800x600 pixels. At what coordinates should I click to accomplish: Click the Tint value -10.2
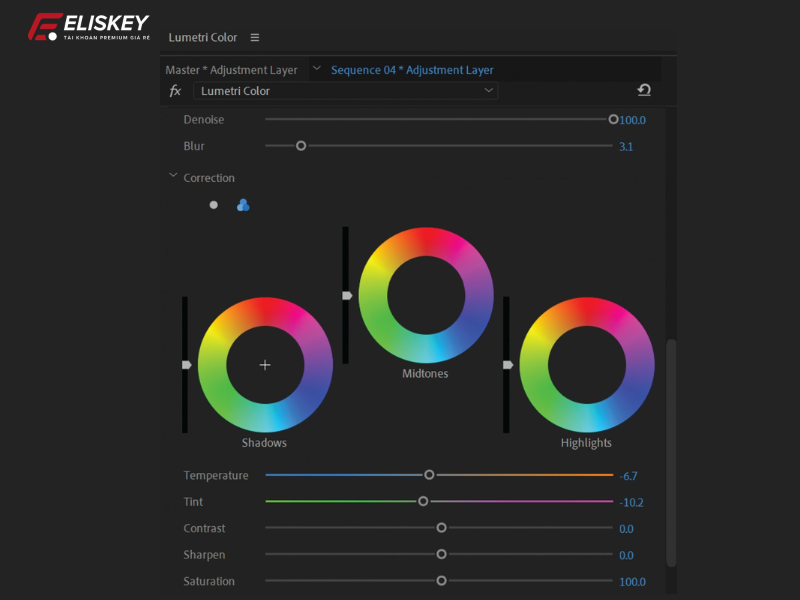(x=630, y=503)
